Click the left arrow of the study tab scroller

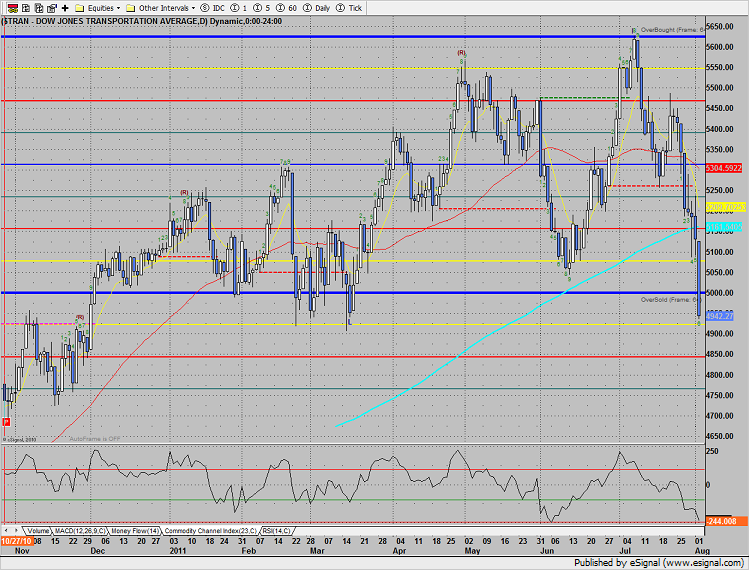coord(6,530)
